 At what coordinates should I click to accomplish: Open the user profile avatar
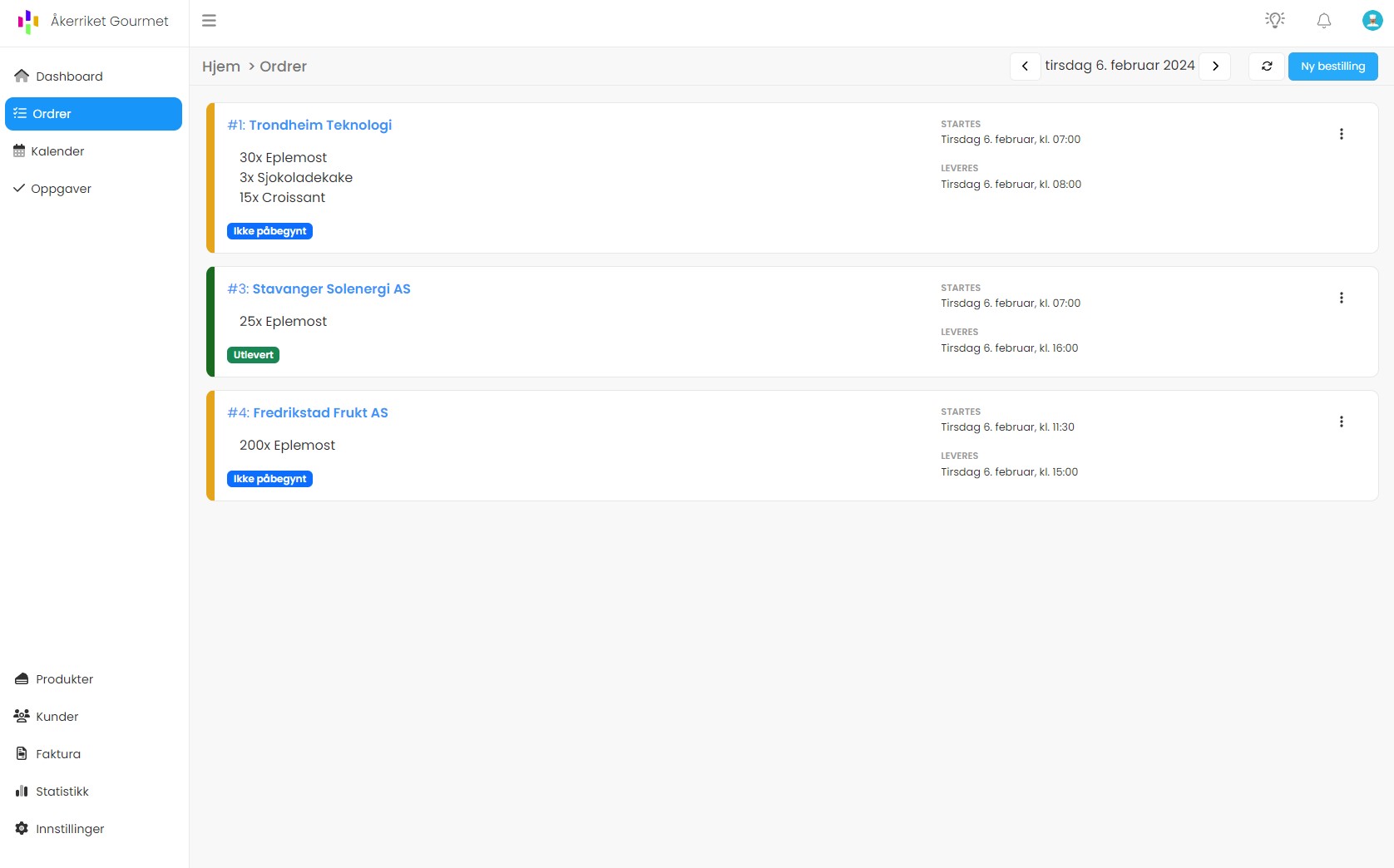click(1372, 21)
